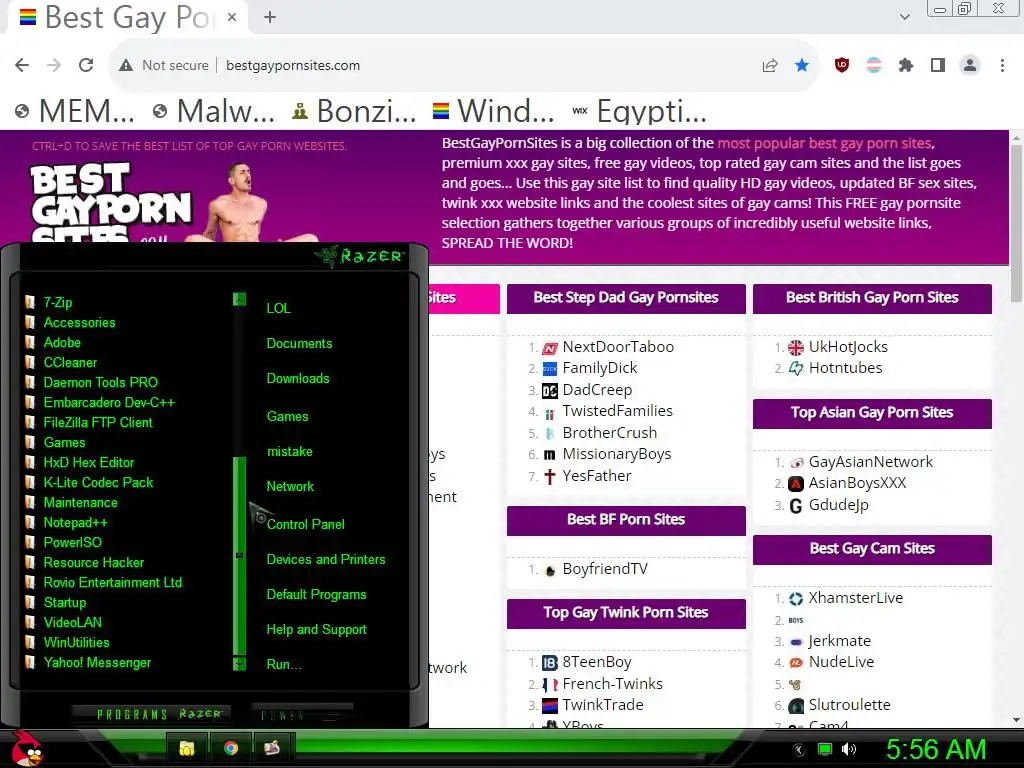Open Chrome's three-dot menu

(x=1002, y=65)
